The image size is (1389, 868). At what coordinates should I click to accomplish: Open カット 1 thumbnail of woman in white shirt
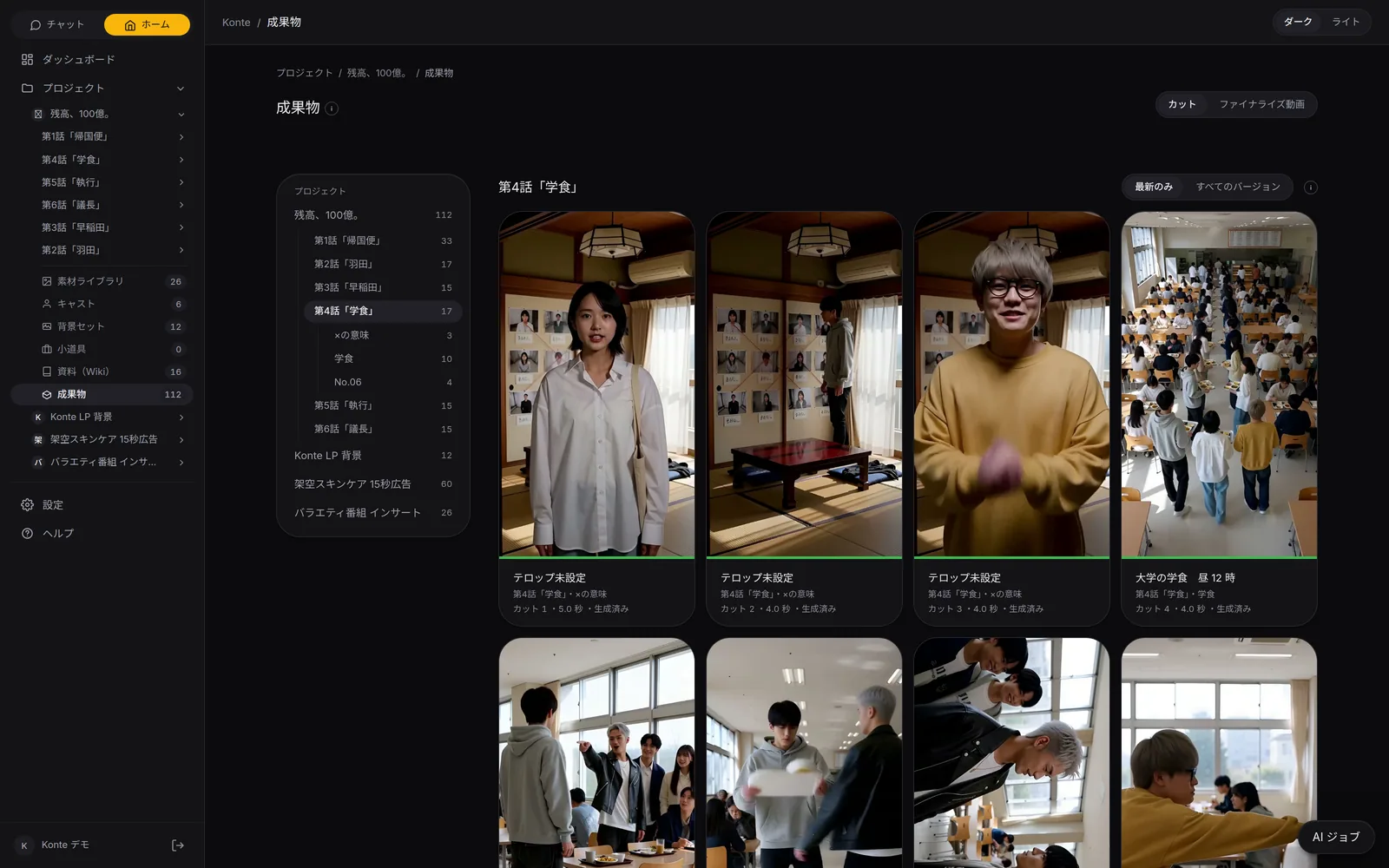point(596,385)
